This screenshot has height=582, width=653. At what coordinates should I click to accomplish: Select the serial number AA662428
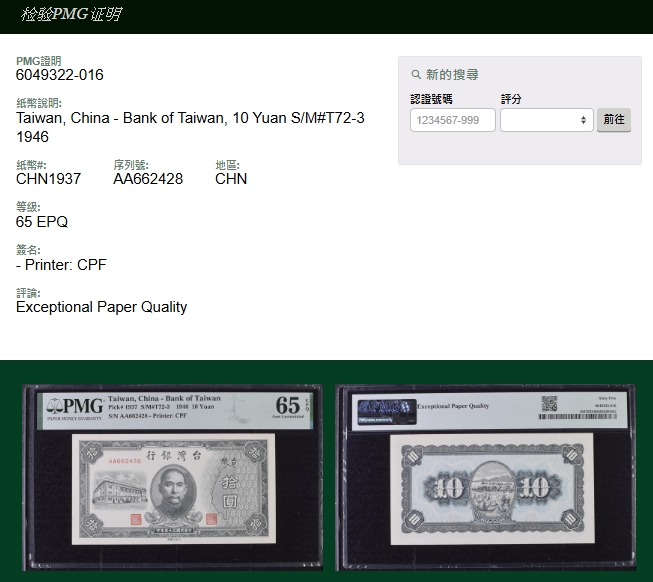[148, 179]
